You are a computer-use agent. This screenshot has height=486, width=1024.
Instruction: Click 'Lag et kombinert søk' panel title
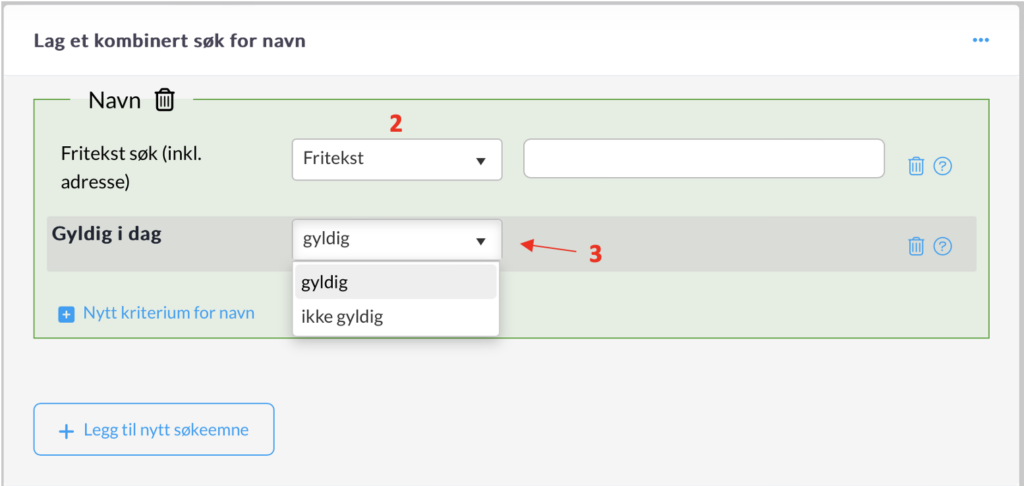pyautogui.click(x=169, y=41)
